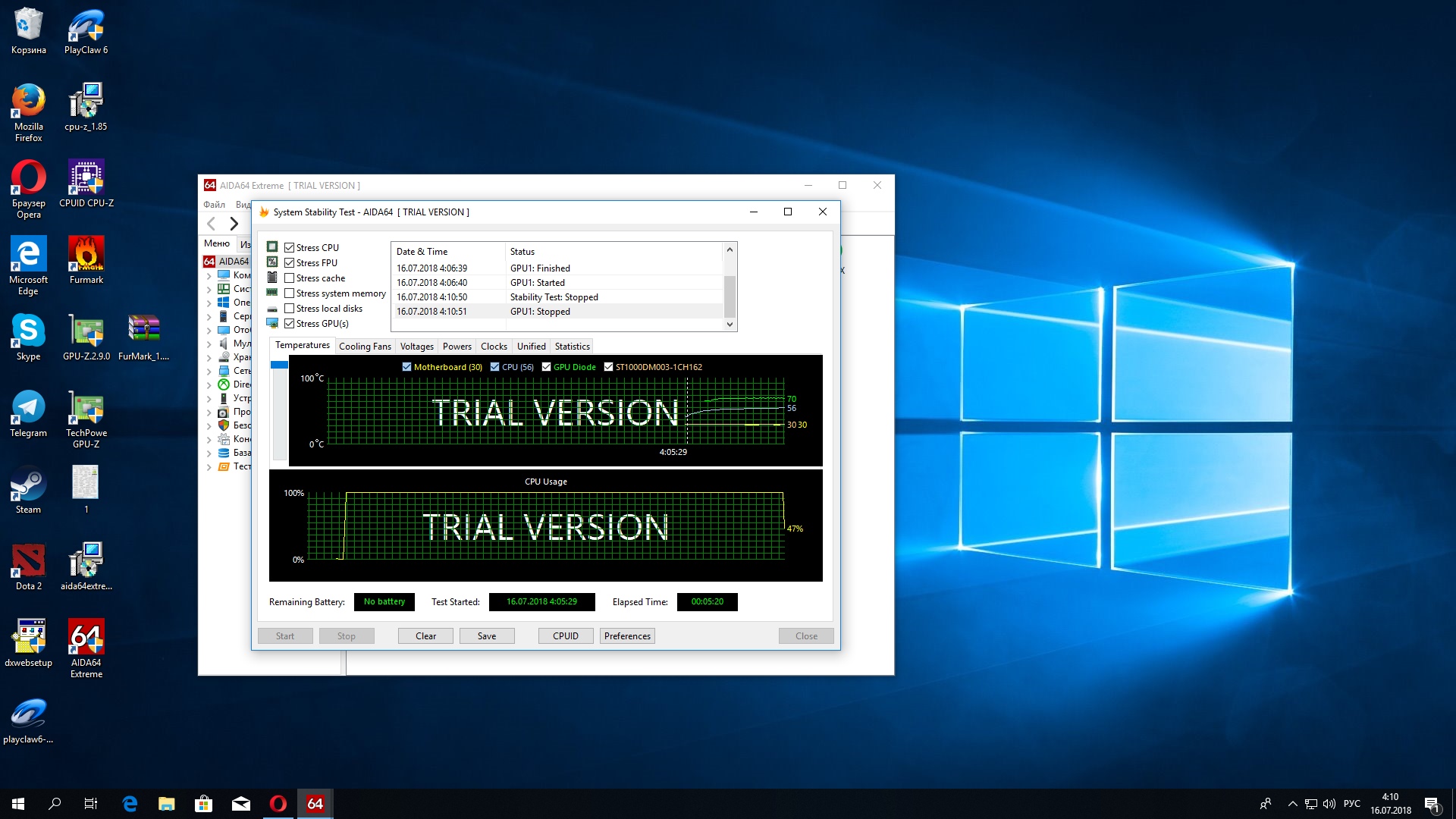The width and height of the screenshot is (1456, 819).
Task: Switch to the Statistics tab
Action: click(x=572, y=347)
